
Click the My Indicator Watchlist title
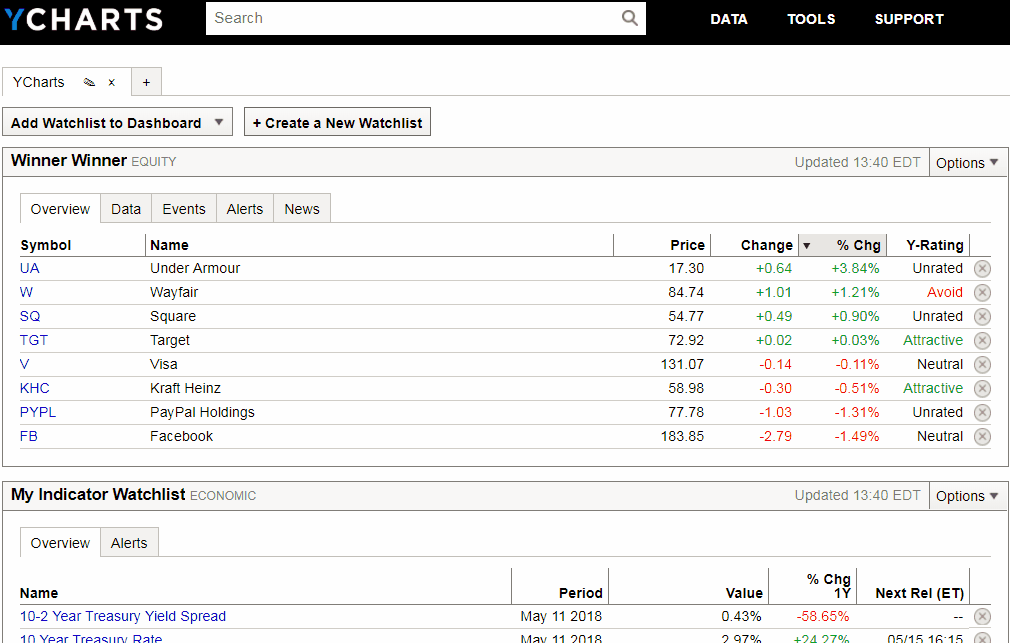(x=98, y=494)
